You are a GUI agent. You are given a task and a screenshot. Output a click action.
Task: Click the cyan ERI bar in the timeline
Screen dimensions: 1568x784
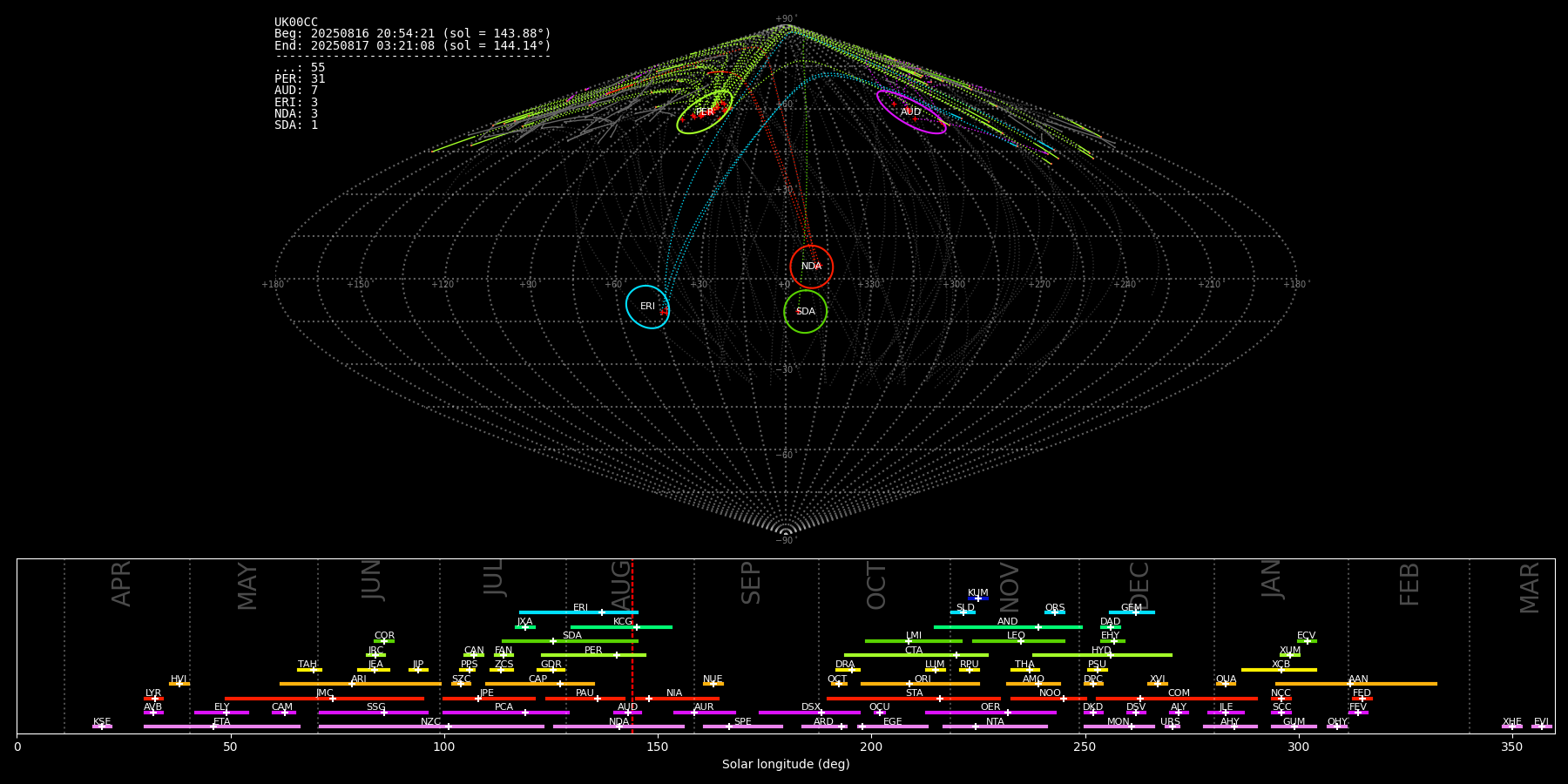click(x=578, y=612)
